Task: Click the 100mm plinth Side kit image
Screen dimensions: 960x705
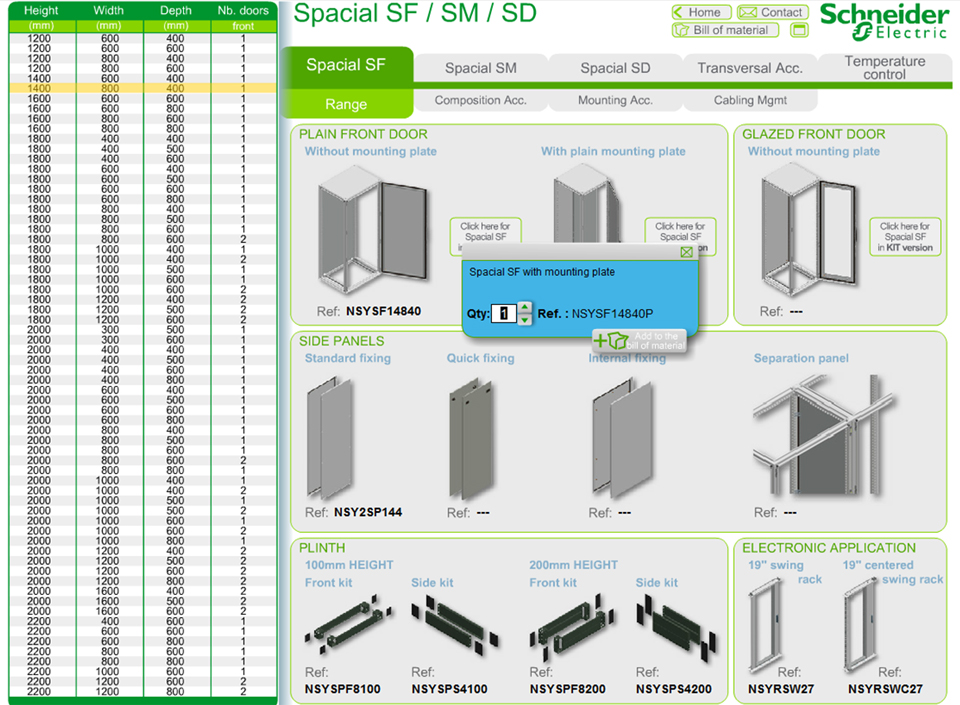Action: (456, 625)
